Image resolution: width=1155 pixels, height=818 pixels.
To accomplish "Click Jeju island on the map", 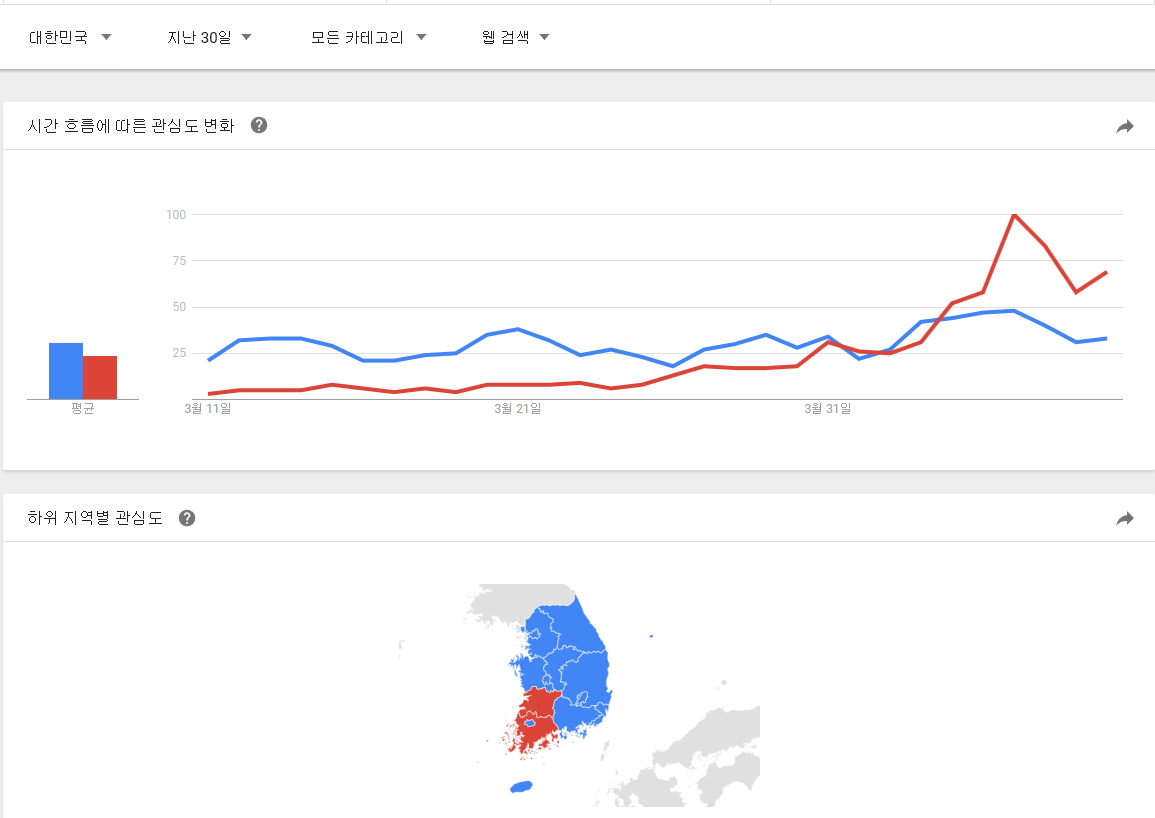I will [521, 787].
